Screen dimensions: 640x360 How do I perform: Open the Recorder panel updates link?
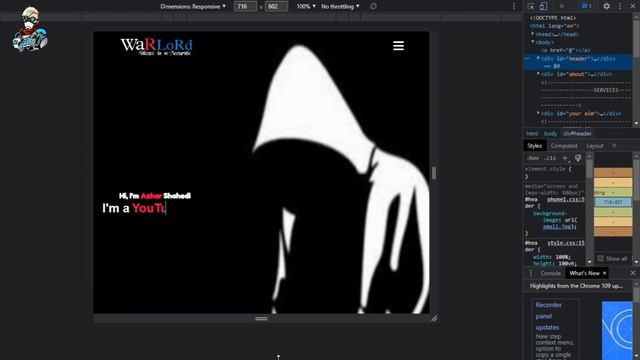(x=549, y=316)
